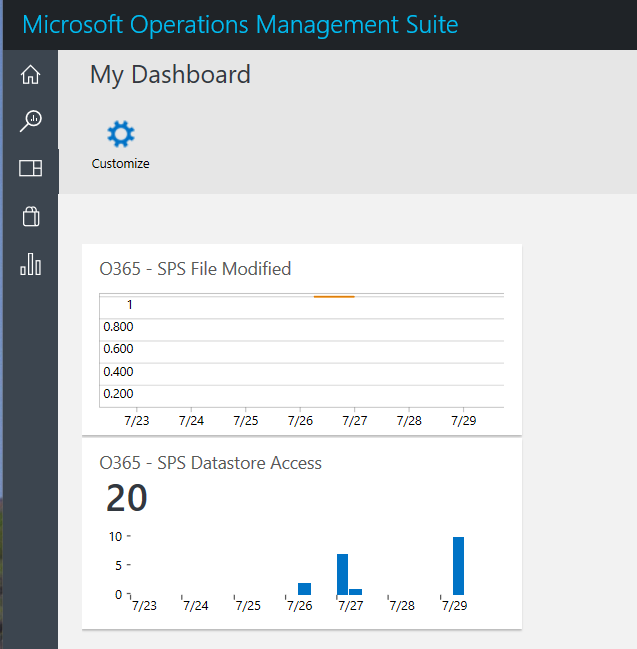Open Usage bar chart sidebar icon
Screen dimensions: 637x649
pyautogui.click(x=31, y=264)
